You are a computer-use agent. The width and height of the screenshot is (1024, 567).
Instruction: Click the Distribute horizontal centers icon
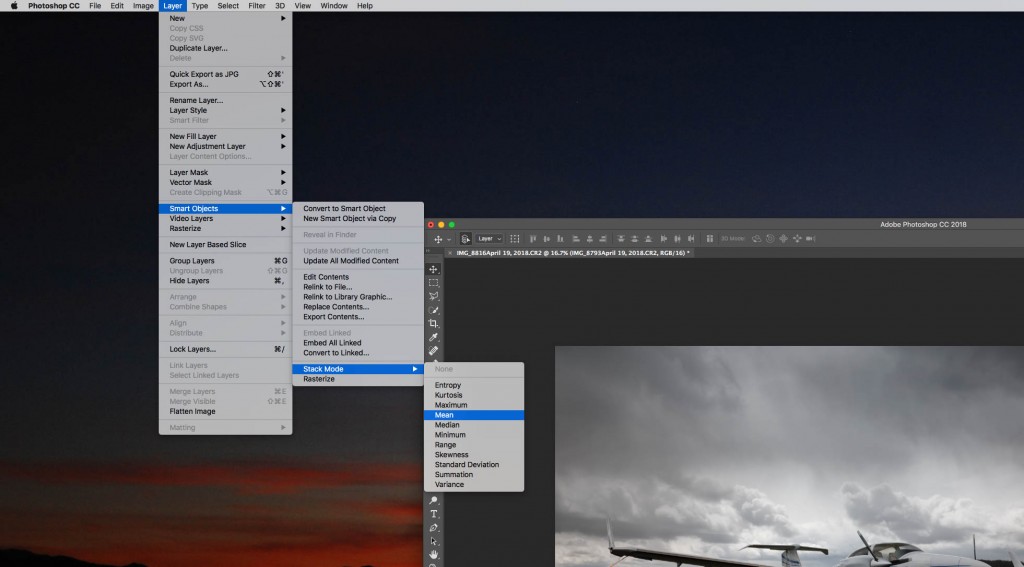click(677, 238)
